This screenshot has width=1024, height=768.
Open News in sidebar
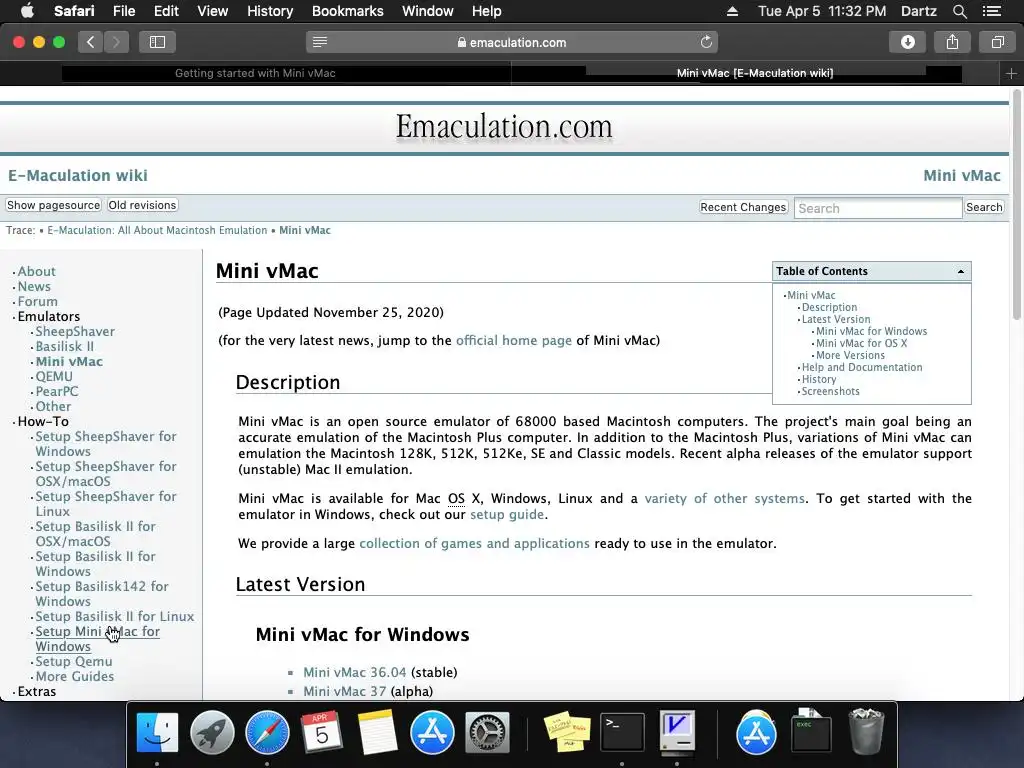(x=34, y=287)
